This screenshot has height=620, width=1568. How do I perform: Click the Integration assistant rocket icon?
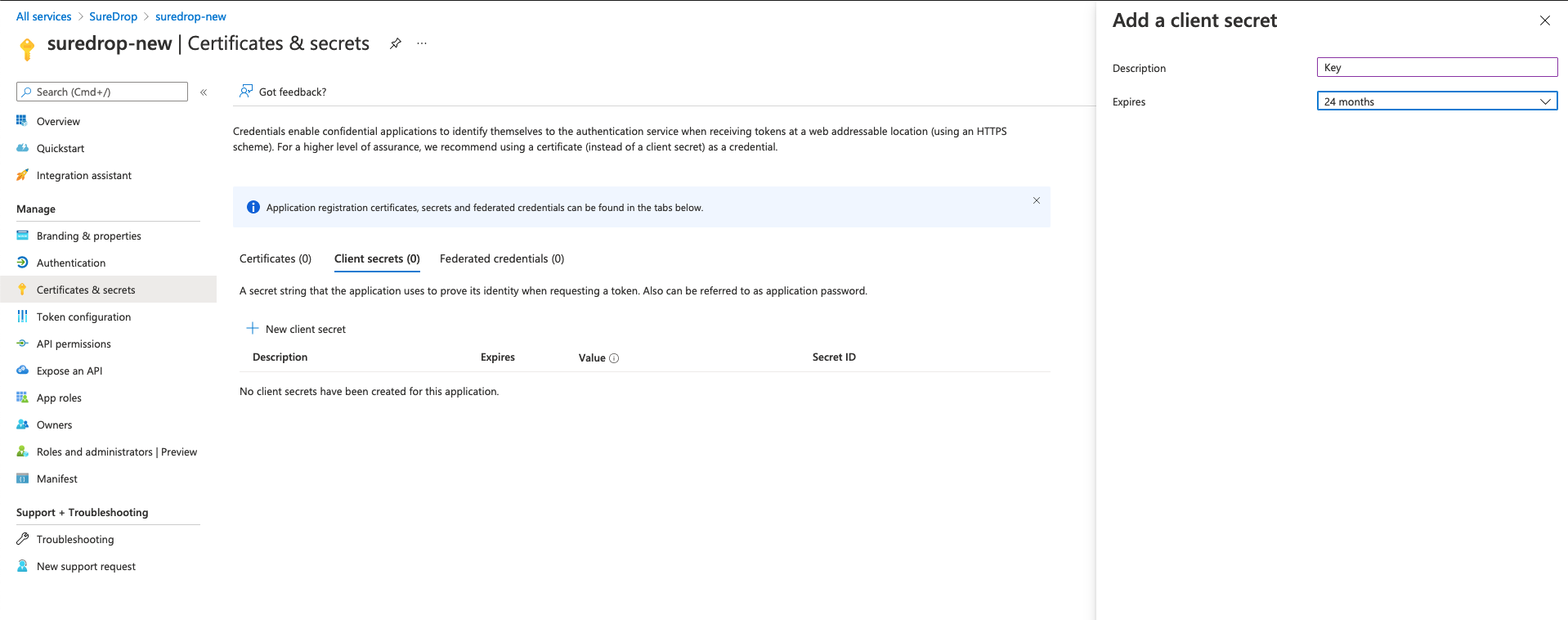pos(22,175)
